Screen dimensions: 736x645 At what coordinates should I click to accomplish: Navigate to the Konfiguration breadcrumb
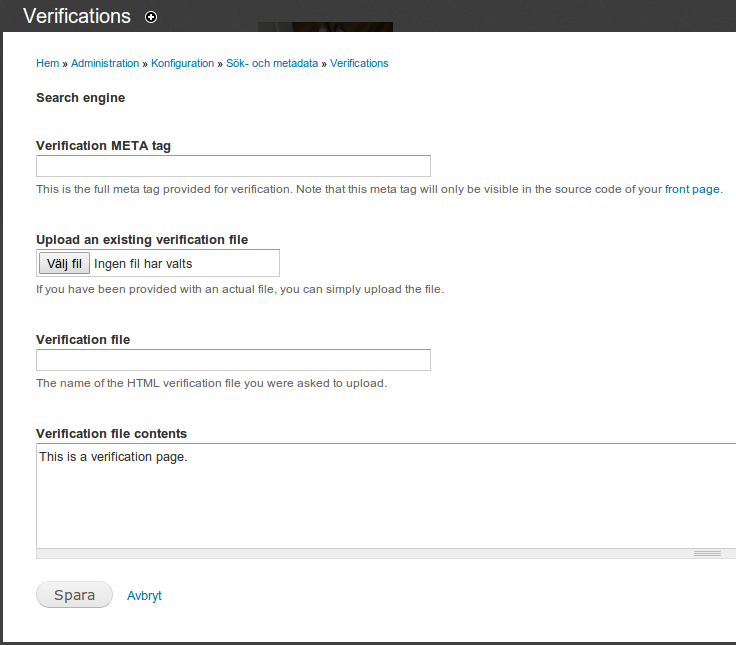click(x=182, y=63)
